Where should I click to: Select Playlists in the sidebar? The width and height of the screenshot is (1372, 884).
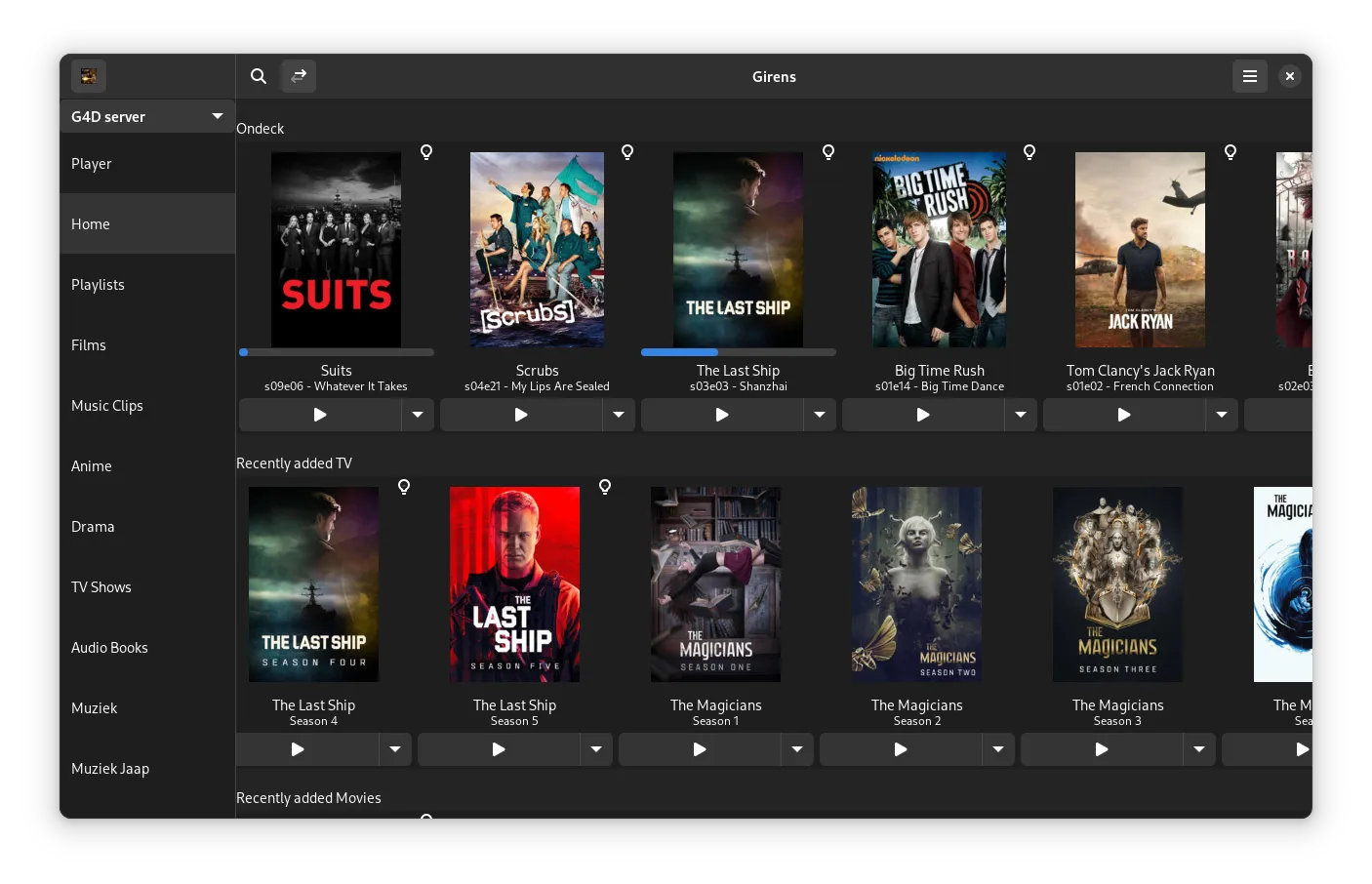(x=98, y=285)
